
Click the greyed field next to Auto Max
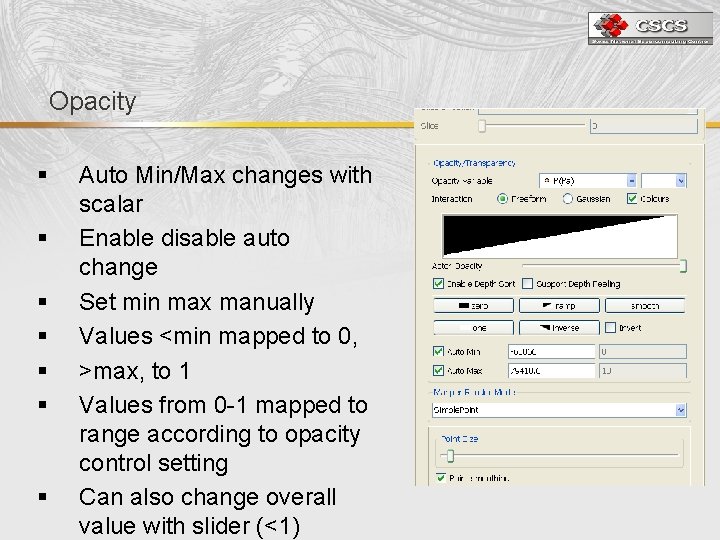point(643,370)
